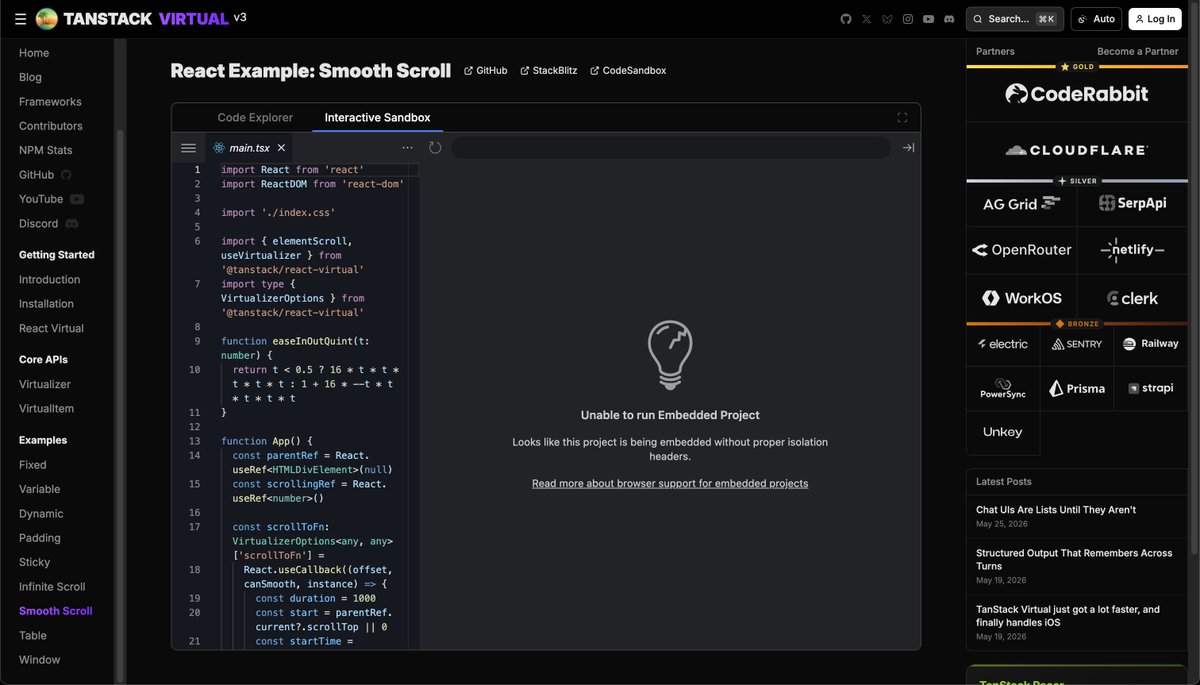Open the GitHub icon in the header
The width and height of the screenshot is (1200, 685).
[x=845, y=19]
